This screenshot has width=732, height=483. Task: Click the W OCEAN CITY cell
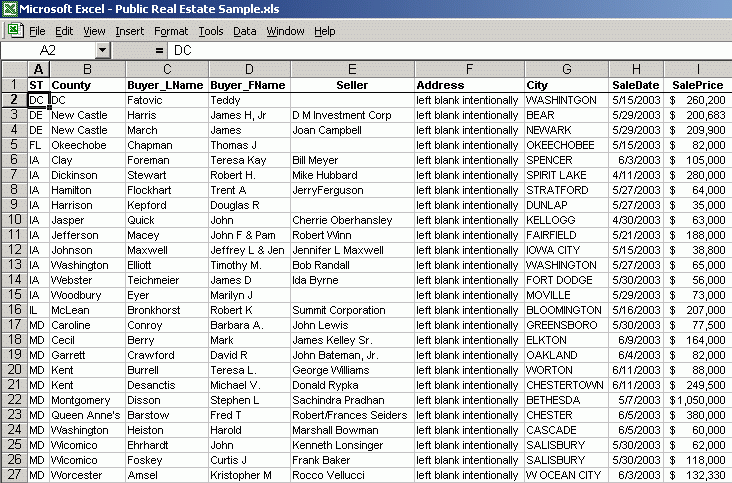(x=567, y=475)
